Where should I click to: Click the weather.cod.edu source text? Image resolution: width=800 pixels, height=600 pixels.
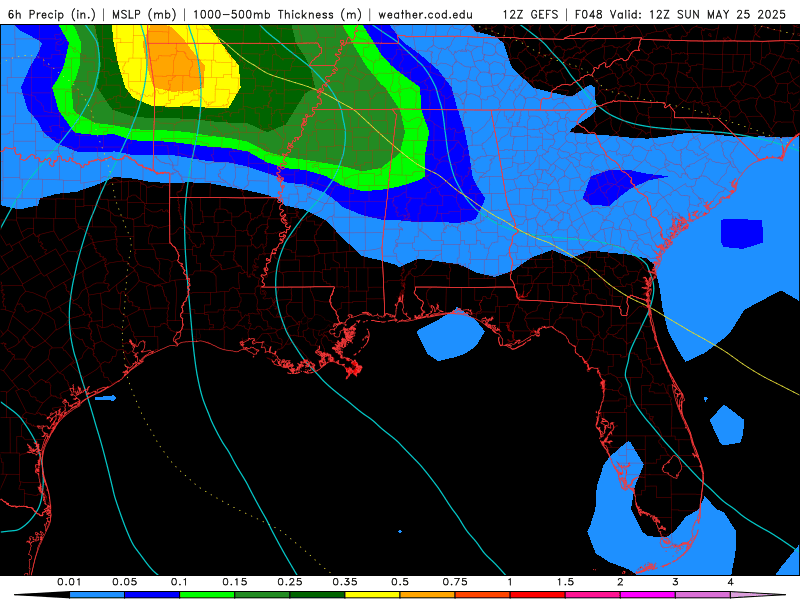(x=425, y=14)
